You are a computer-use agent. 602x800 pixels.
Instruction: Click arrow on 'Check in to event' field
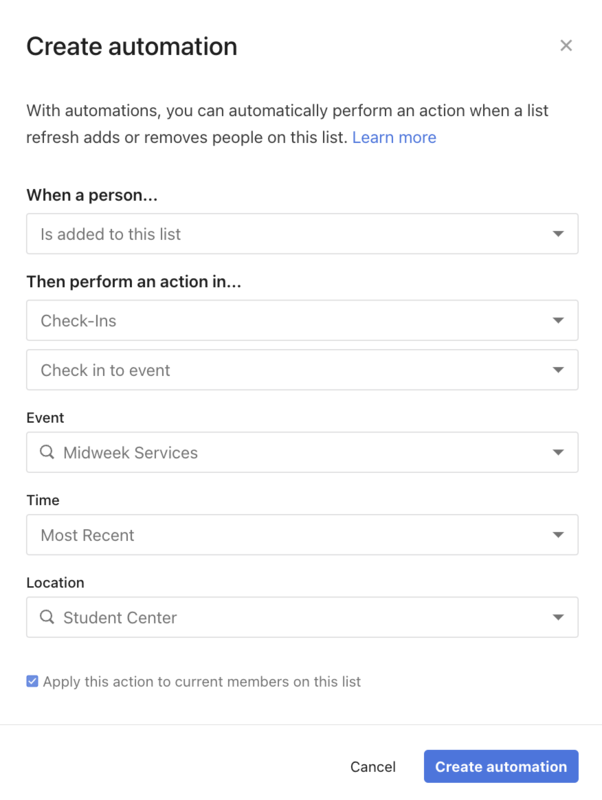click(558, 370)
